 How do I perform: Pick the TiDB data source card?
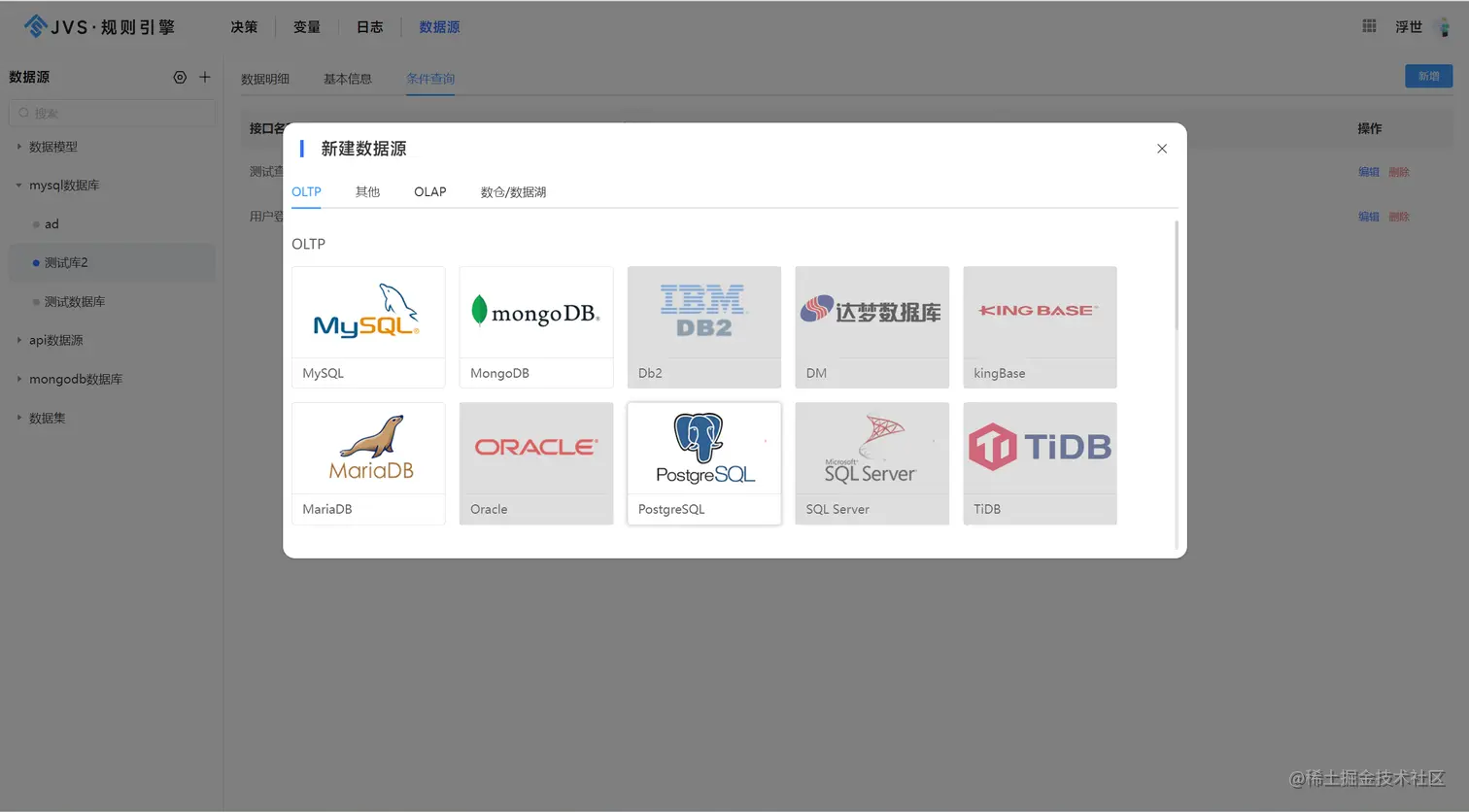coord(1040,463)
